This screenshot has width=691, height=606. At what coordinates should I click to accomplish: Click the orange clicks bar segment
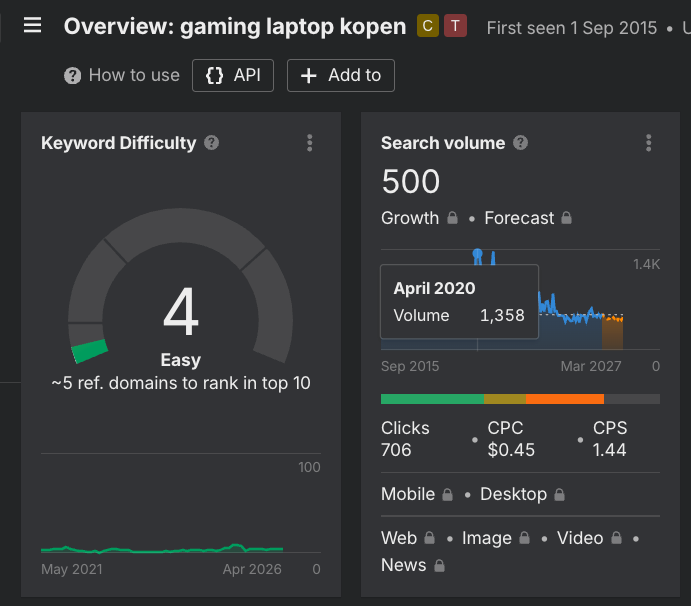tap(565, 399)
